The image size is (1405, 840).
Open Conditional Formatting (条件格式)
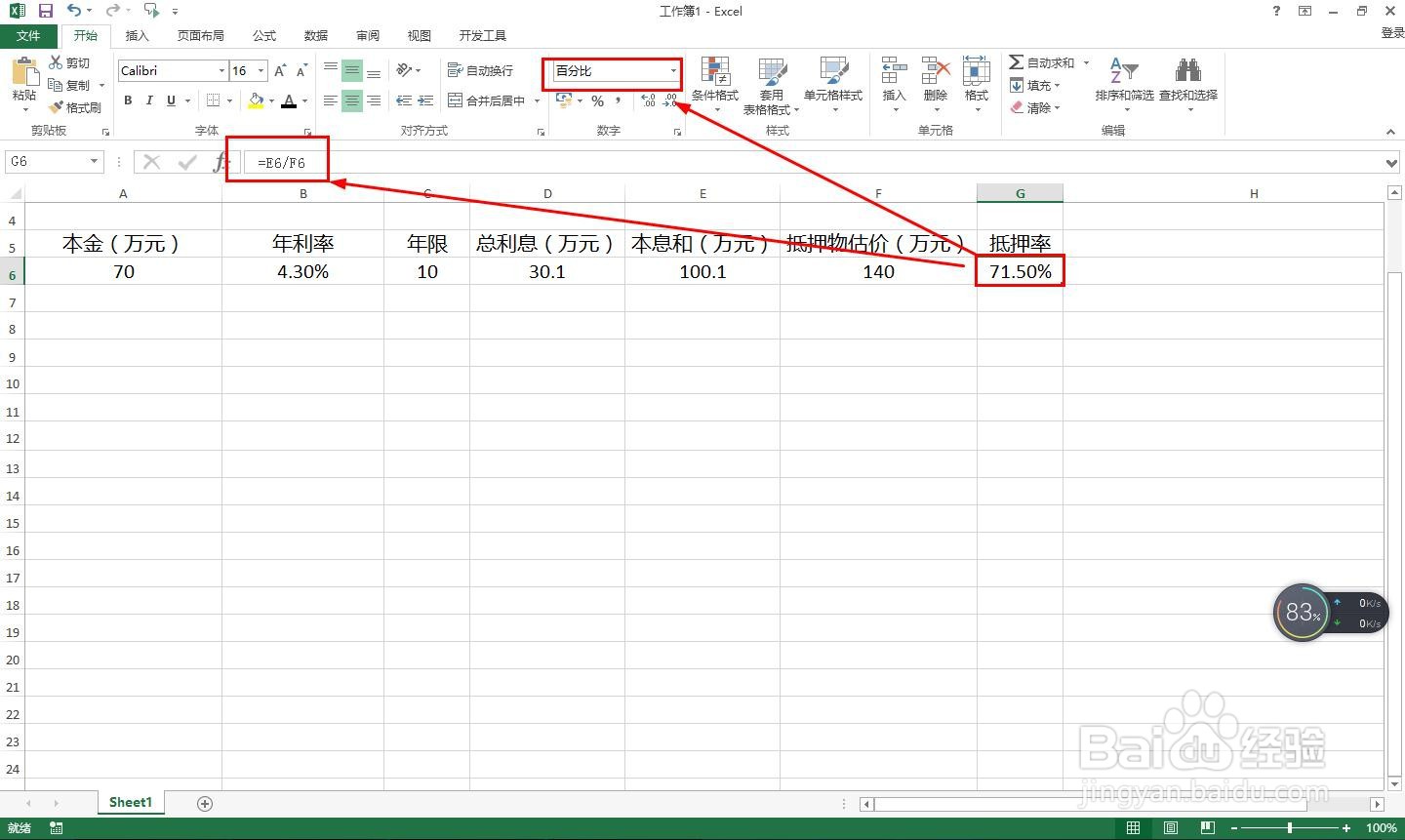(x=715, y=85)
